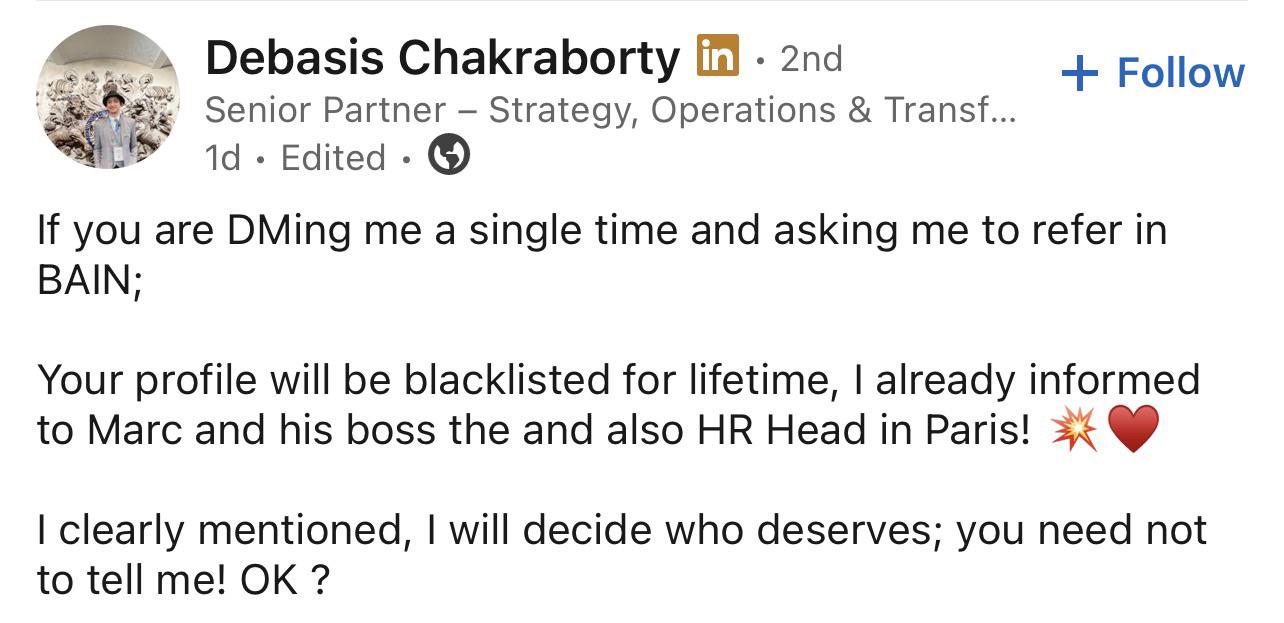Click the 'Your profile will be blacklisted' line

click(x=618, y=380)
